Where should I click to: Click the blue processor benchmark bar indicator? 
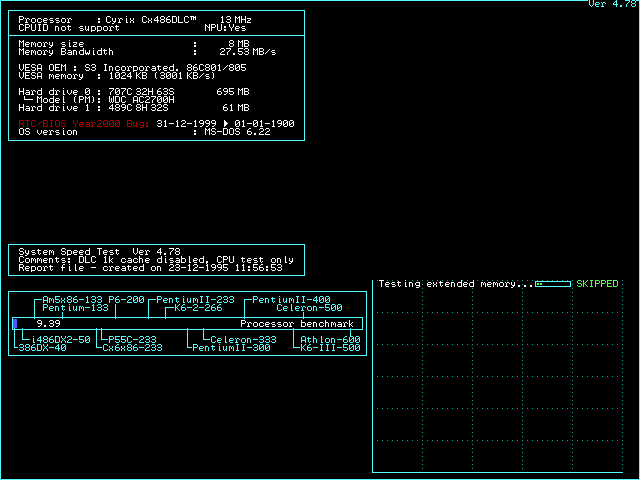pos(15,324)
